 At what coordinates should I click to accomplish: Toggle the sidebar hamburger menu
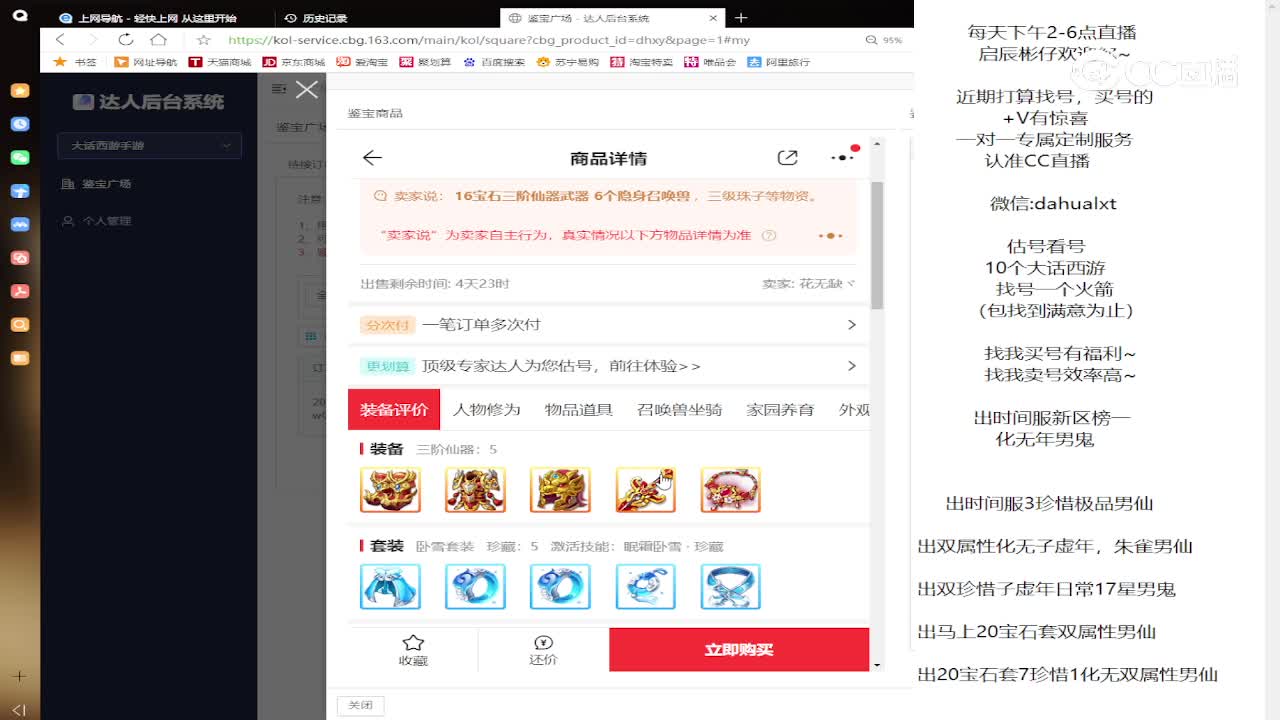278,89
